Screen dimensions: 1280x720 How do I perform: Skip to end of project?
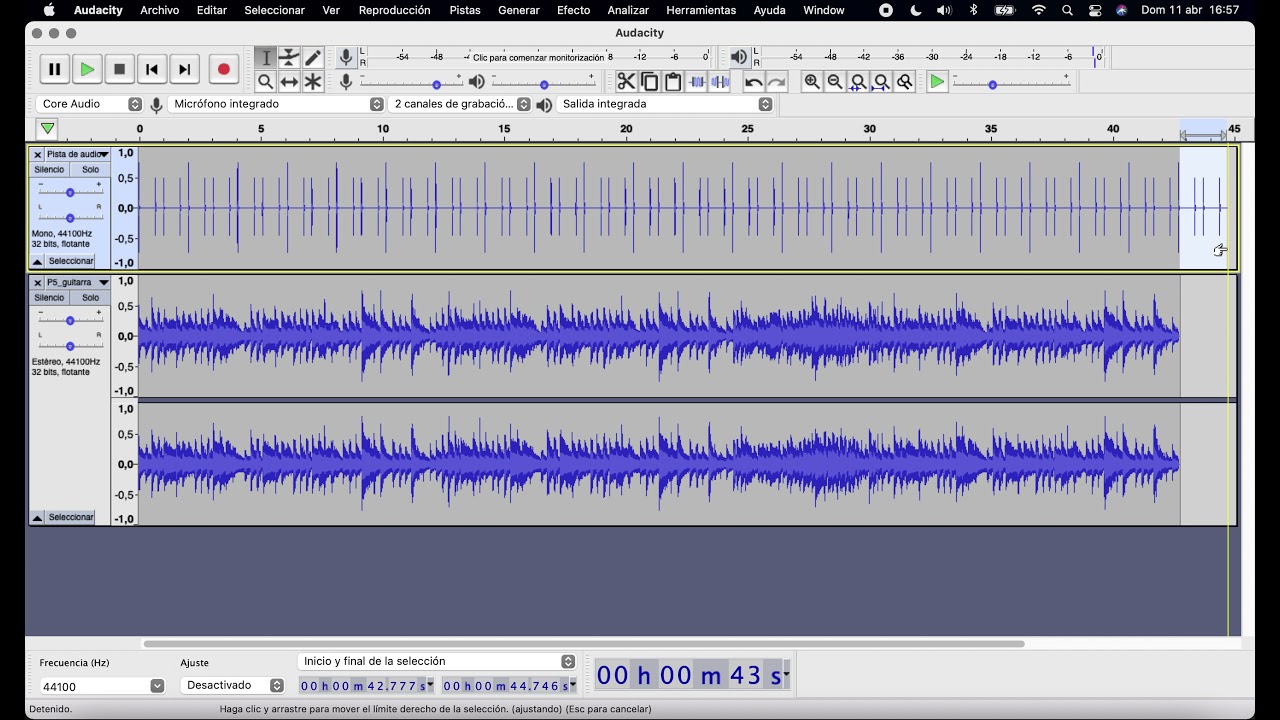[x=184, y=70]
